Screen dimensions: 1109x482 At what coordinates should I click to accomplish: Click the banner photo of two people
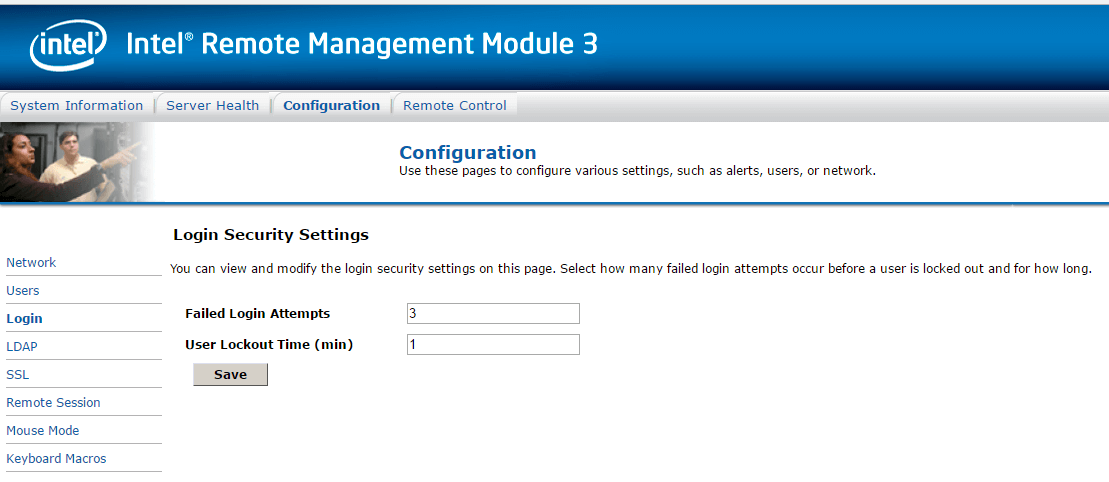(75, 161)
